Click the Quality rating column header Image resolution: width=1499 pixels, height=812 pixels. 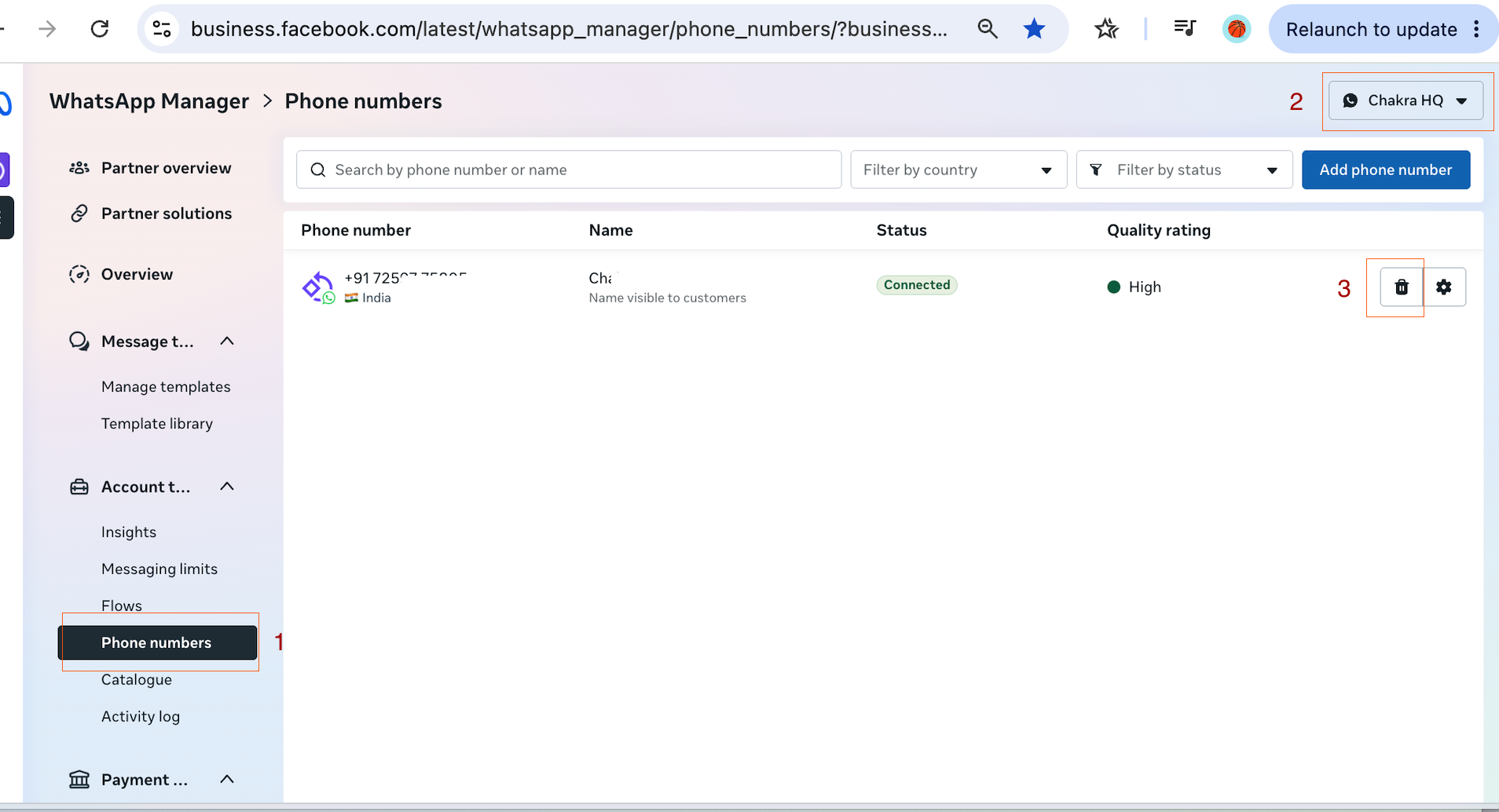(x=1159, y=230)
